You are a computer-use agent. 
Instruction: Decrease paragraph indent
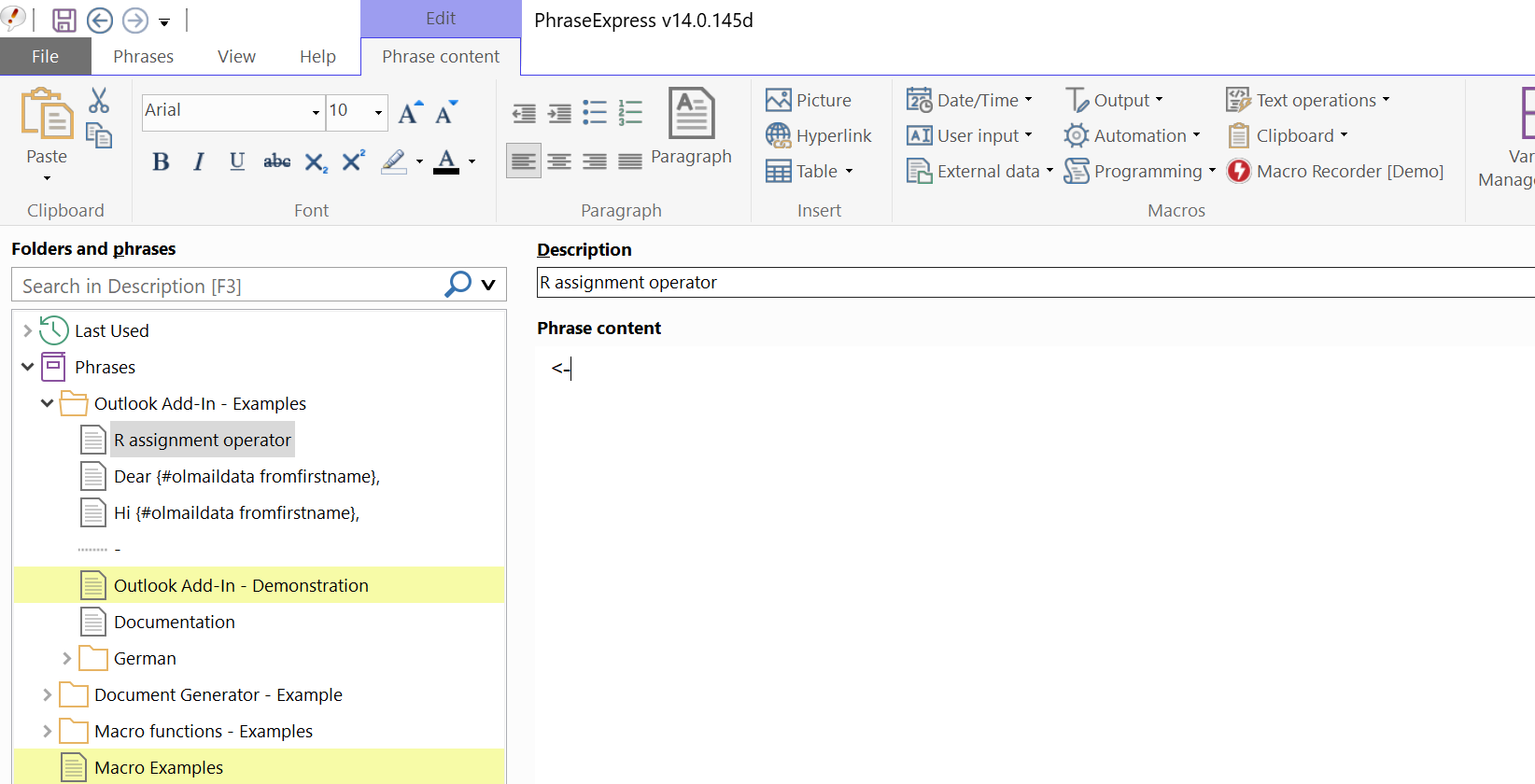(524, 113)
